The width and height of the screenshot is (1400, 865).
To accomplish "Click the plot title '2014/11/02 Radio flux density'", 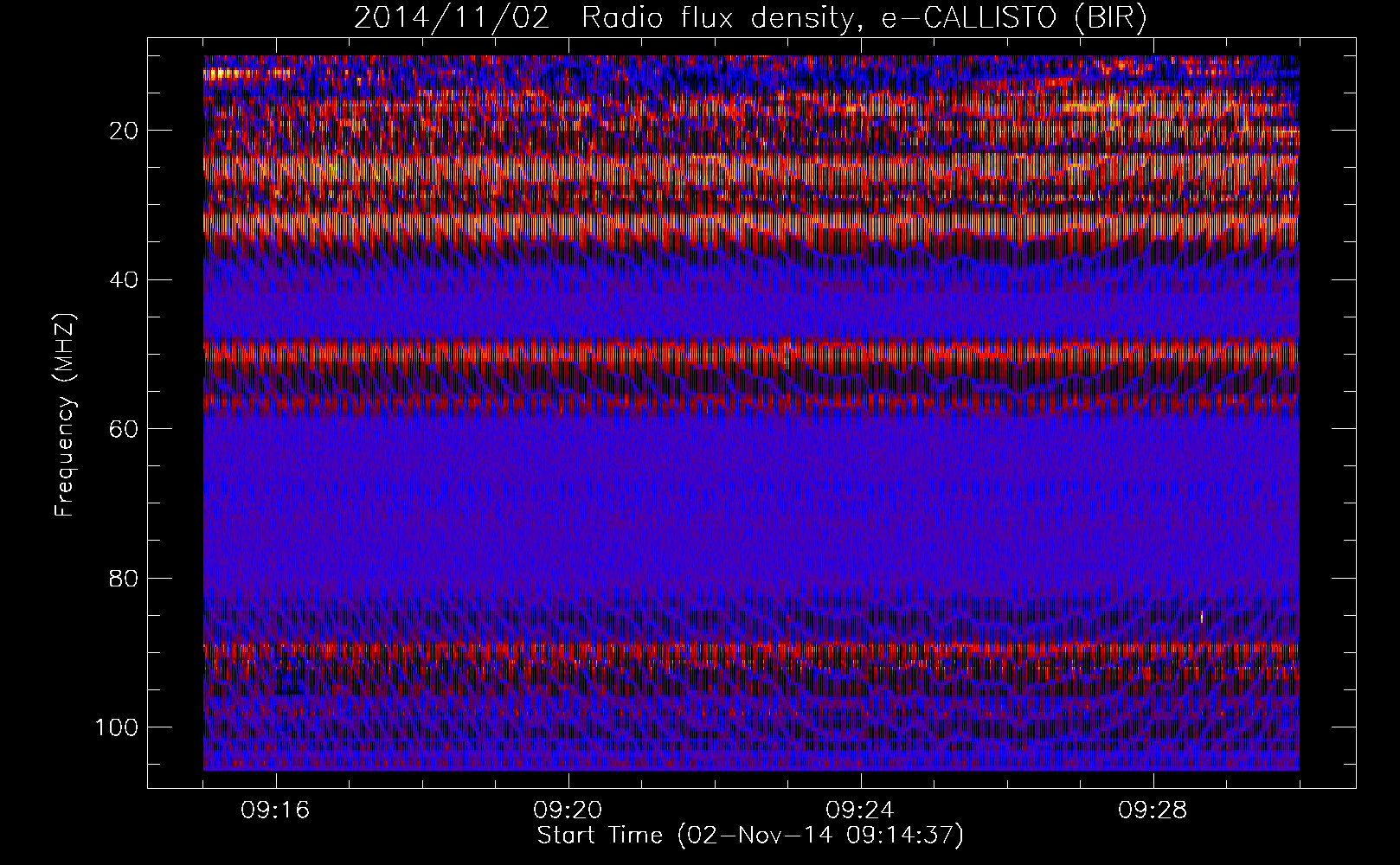I will [x=750, y=18].
